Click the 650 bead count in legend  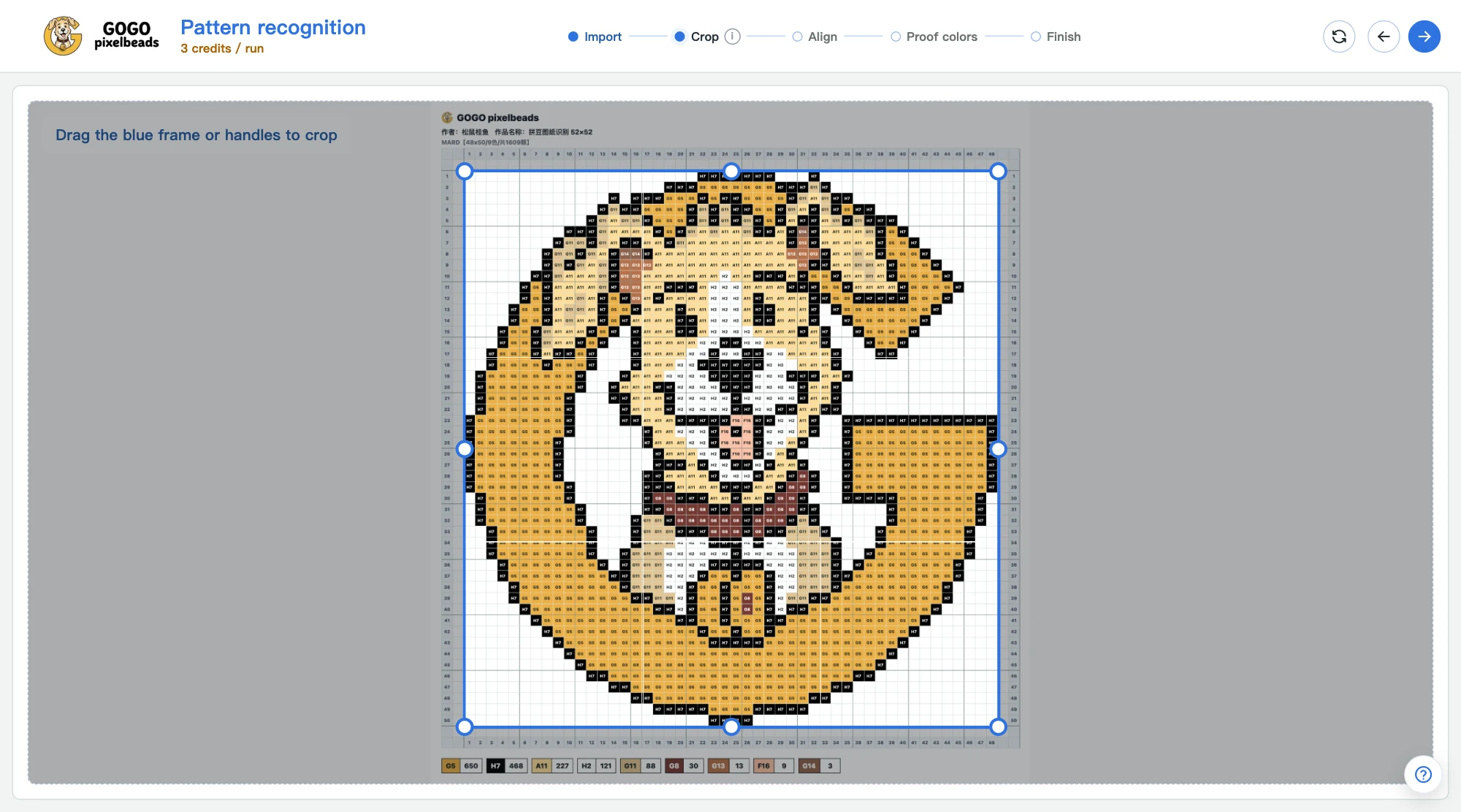[471, 766]
